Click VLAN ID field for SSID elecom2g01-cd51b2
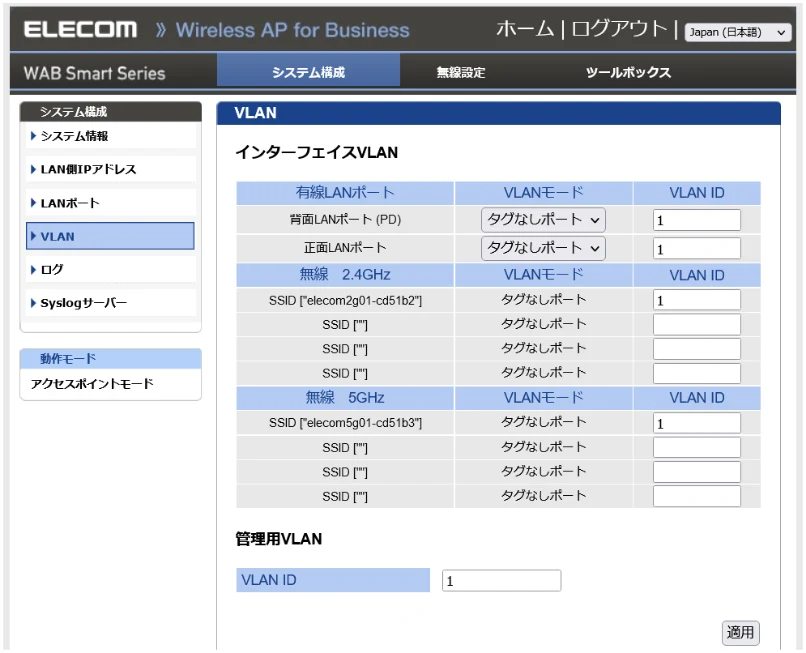The height and width of the screenshot is (653, 806). [697, 300]
